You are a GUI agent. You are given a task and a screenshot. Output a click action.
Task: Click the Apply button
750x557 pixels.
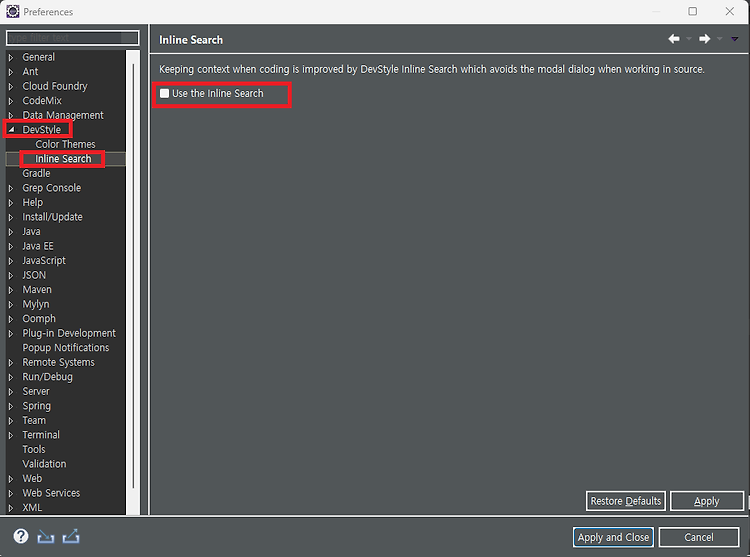[706, 501]
